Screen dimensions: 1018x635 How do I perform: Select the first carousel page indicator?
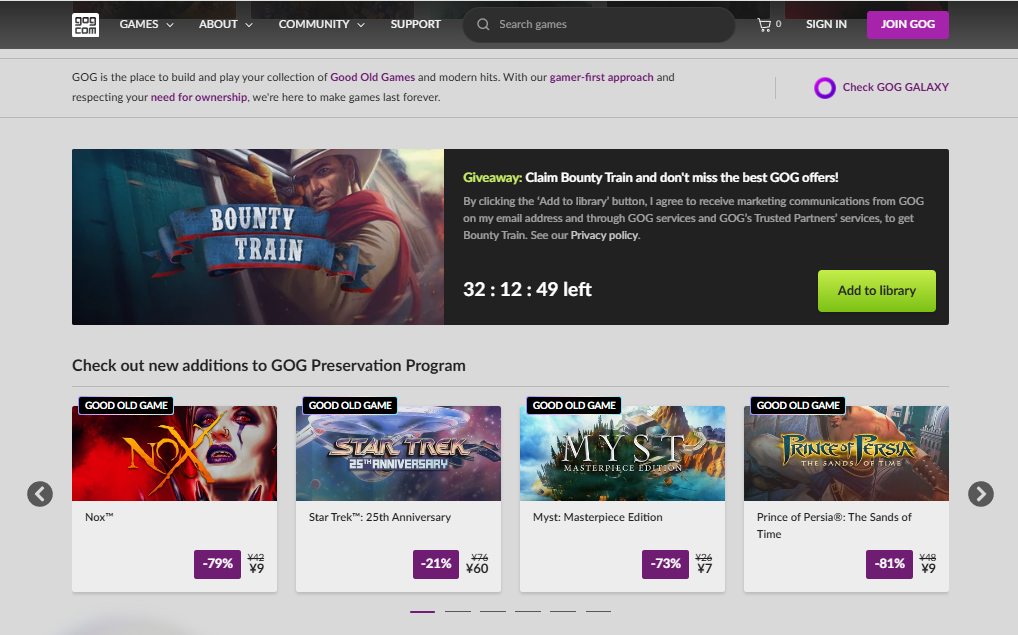[423, 611]
